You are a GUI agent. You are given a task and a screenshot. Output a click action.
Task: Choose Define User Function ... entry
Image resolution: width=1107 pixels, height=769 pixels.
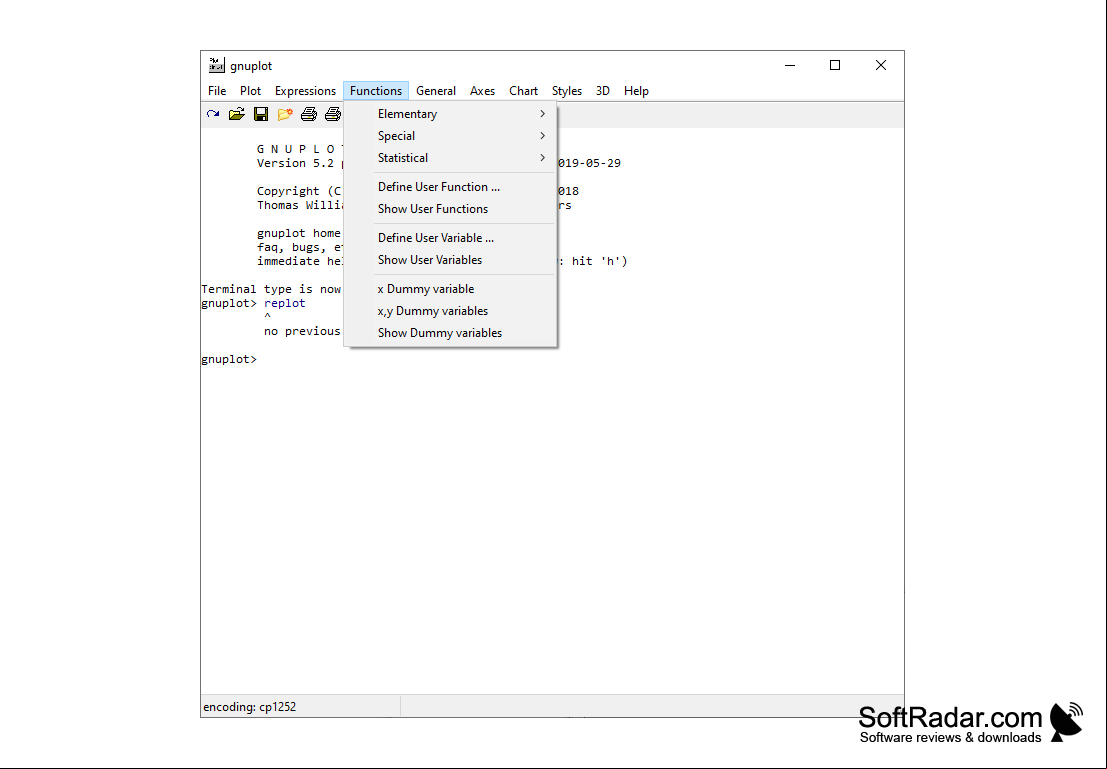pyautogui.click(x=450, y=187)
